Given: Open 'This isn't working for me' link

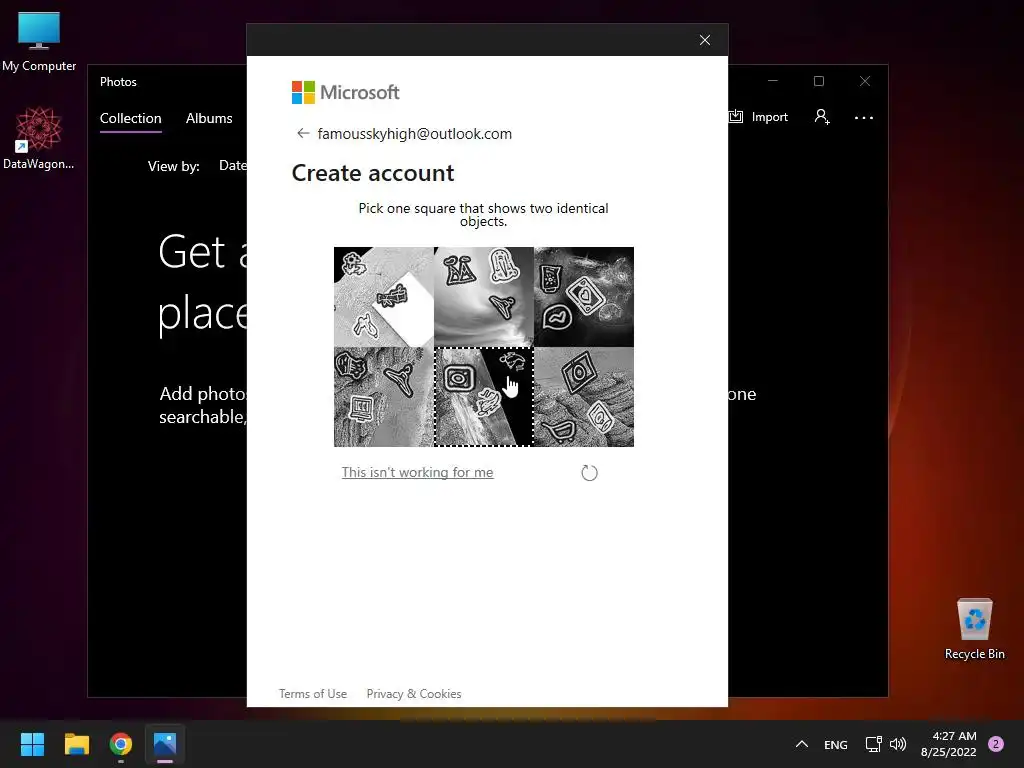Looking at the screenshot, I should tap(417, 472).
